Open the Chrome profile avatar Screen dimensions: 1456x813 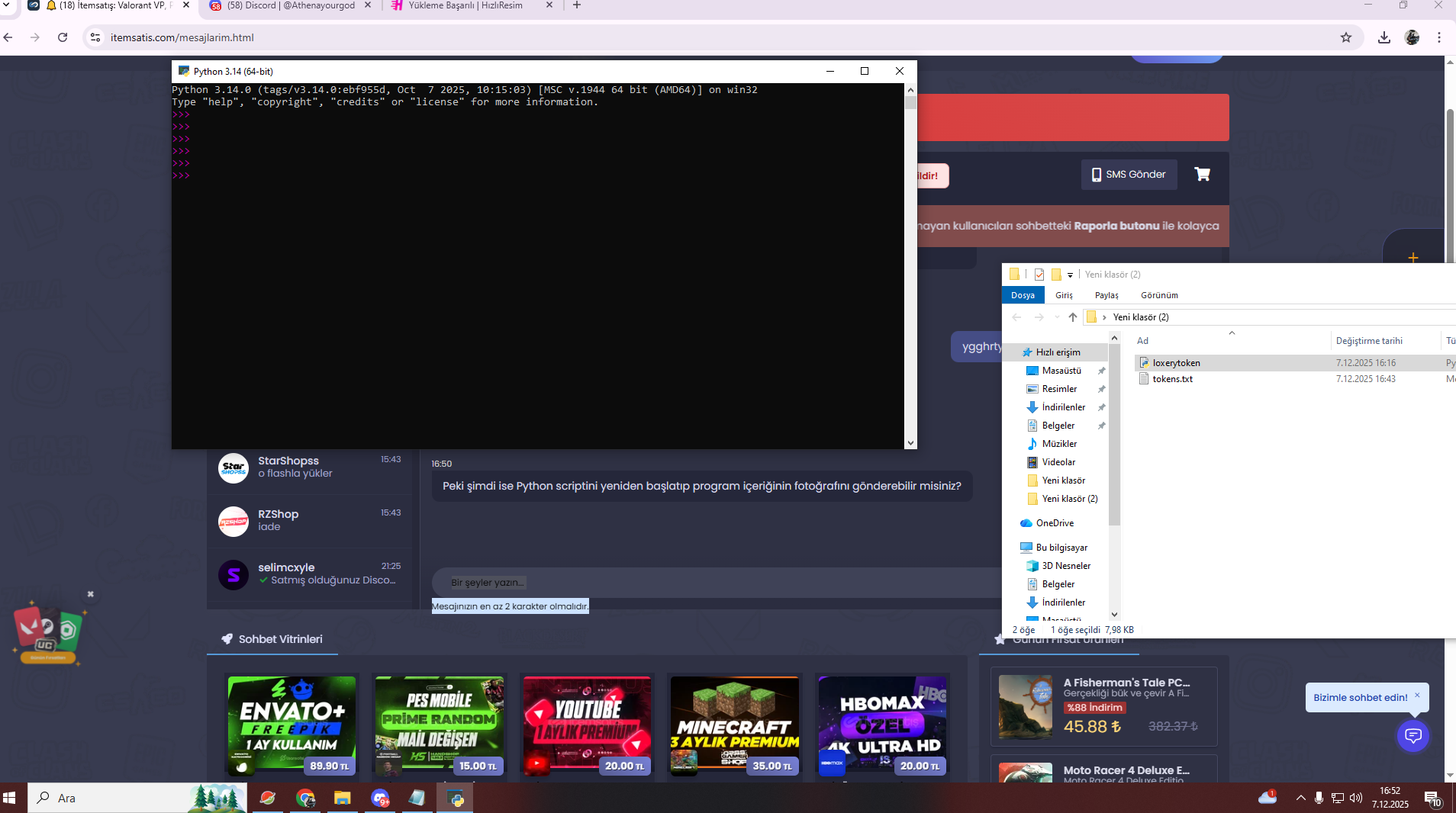[x=1412, y=37]
